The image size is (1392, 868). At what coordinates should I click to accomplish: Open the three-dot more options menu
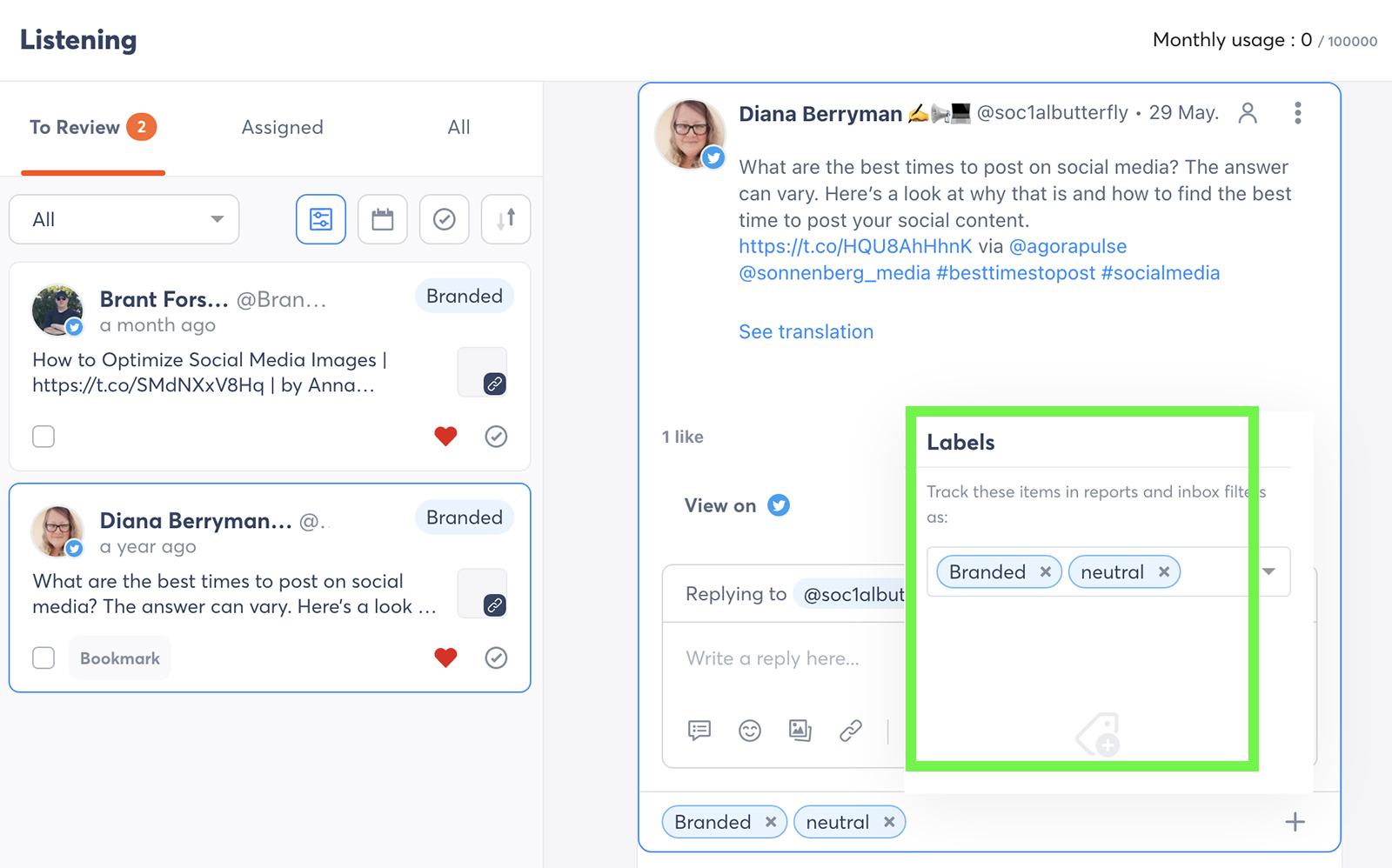1297,113
